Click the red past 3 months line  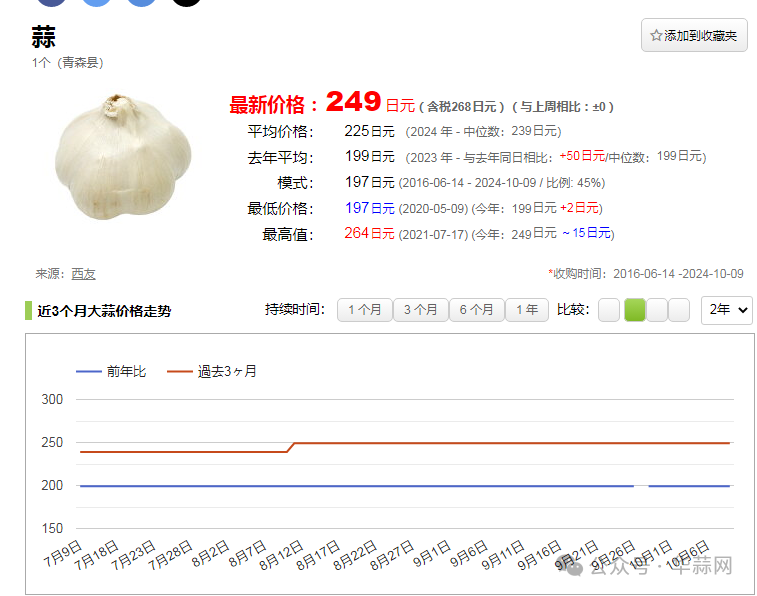coord(483,443)
